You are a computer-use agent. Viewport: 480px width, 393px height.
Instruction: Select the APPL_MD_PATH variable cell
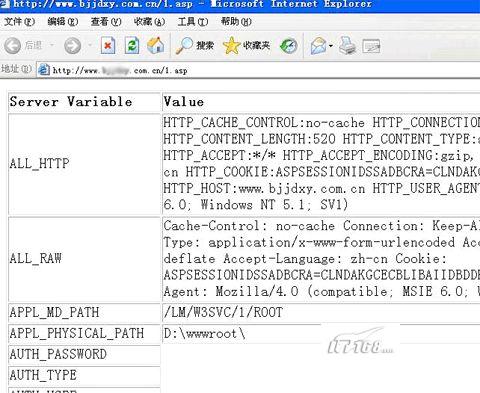point(84,312)
